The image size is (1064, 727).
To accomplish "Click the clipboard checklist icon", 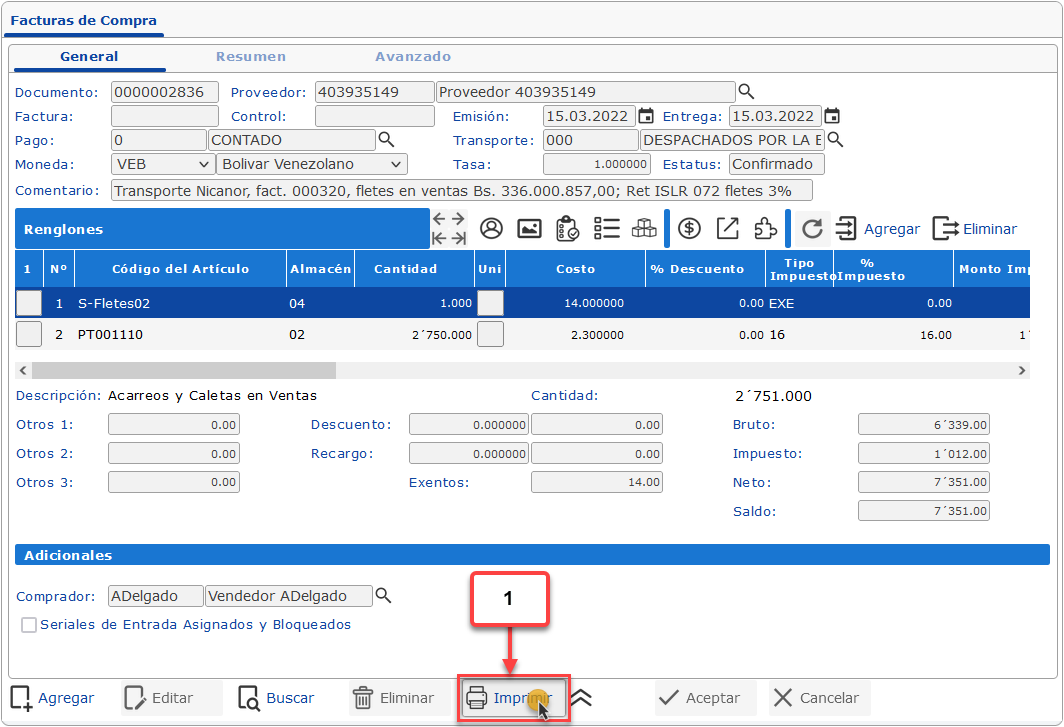I will [x=567, y=229].
